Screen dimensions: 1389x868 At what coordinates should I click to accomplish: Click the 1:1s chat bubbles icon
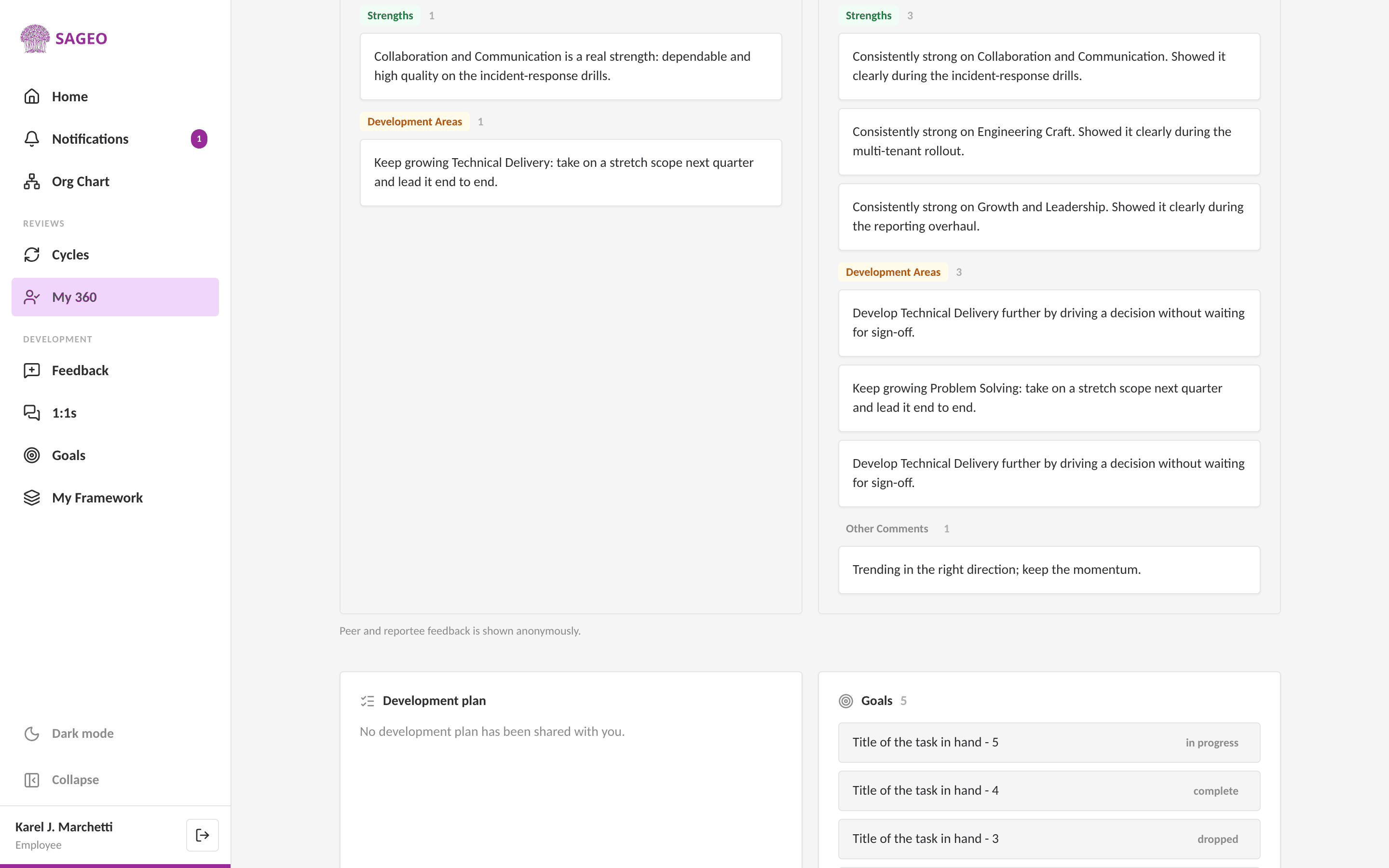point(31,413)
